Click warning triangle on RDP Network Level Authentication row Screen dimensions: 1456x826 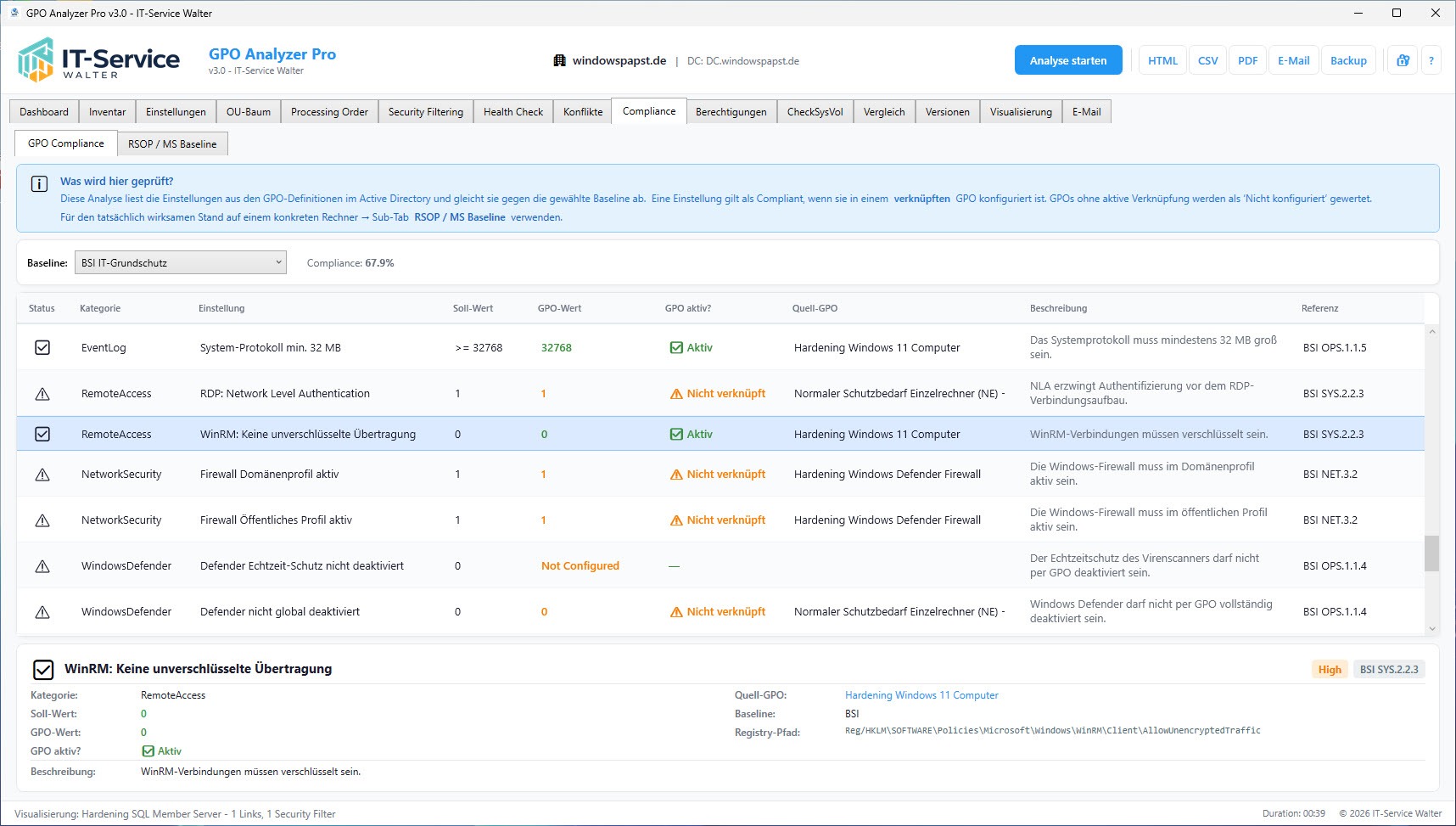(42, 394)
